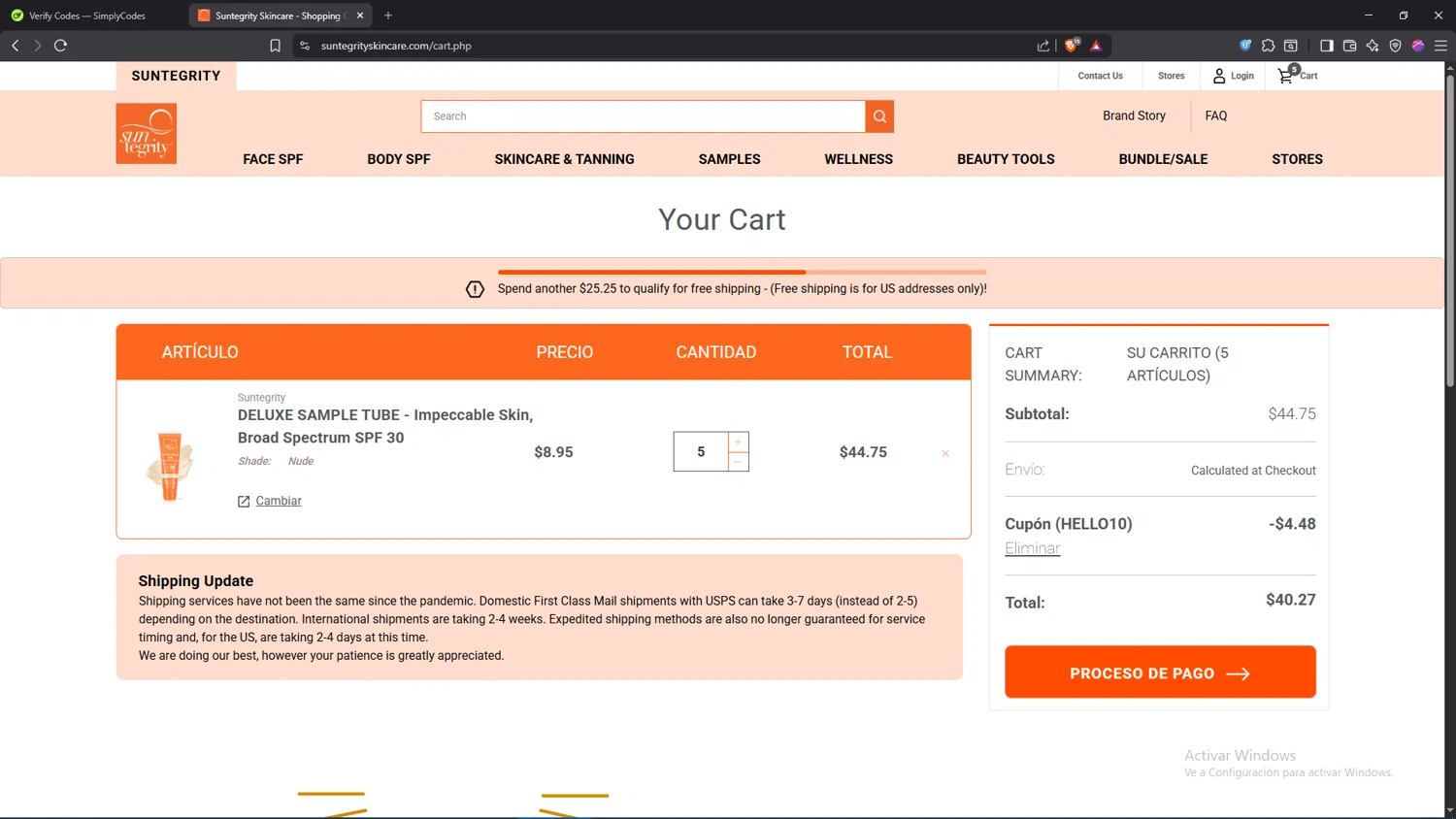Image resolution: width=1456 pixels, height=819 pixels.
Task: Click the free-shipping alert info icon
Action: 475,289
